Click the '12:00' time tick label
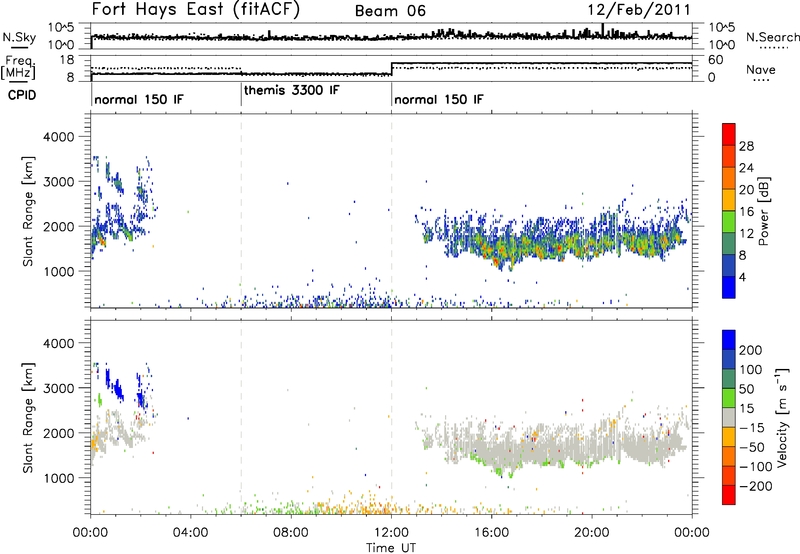This screenshot has height=554, width=800. coord(391,533)
